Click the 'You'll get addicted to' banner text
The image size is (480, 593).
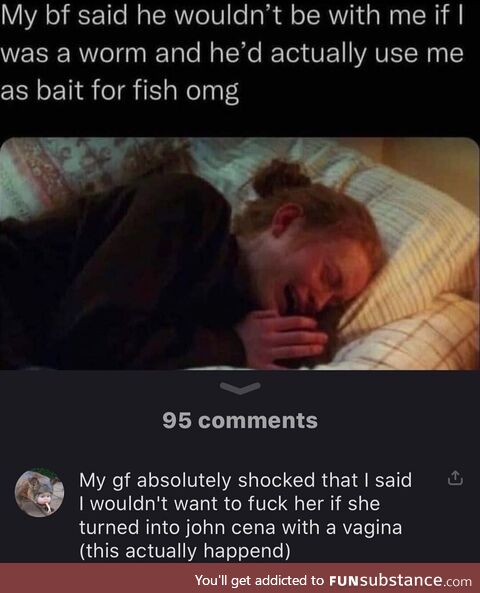coord(259,580)
